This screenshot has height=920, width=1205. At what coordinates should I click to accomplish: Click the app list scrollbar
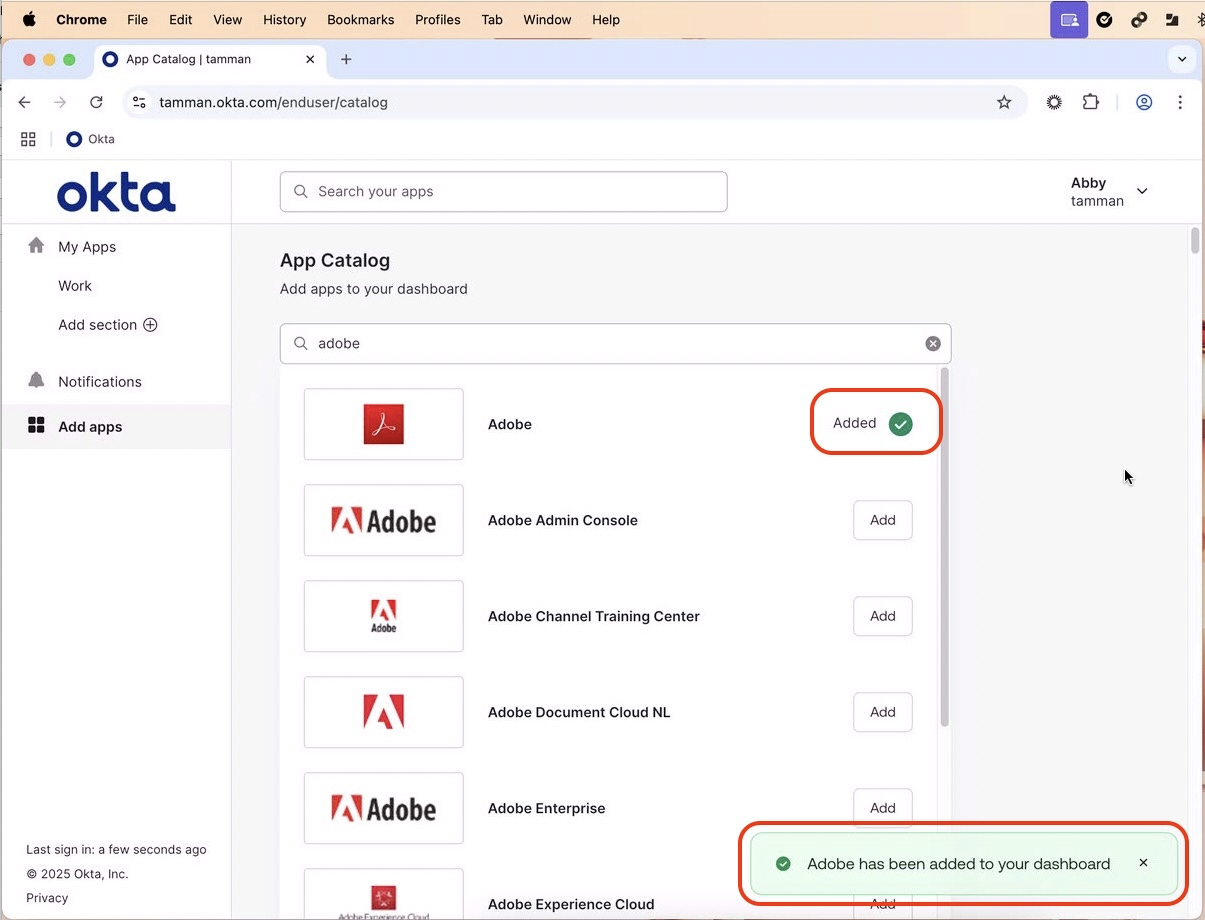click(944, 548)
